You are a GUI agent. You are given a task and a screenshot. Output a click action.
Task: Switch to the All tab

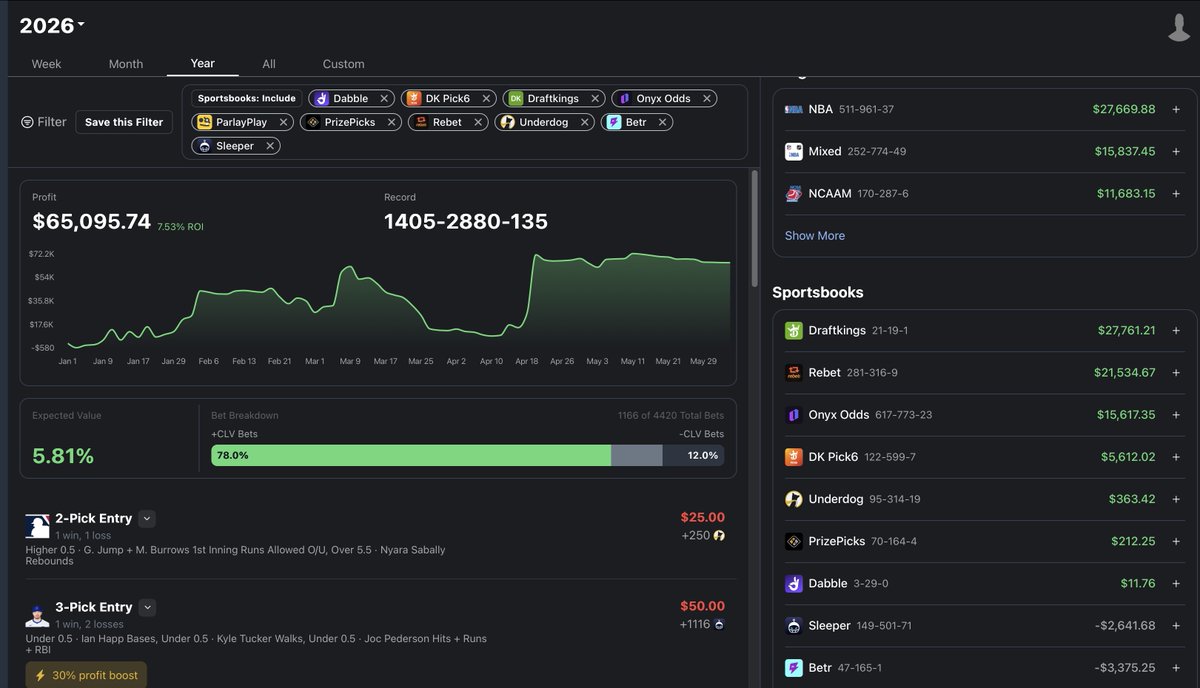269,64
